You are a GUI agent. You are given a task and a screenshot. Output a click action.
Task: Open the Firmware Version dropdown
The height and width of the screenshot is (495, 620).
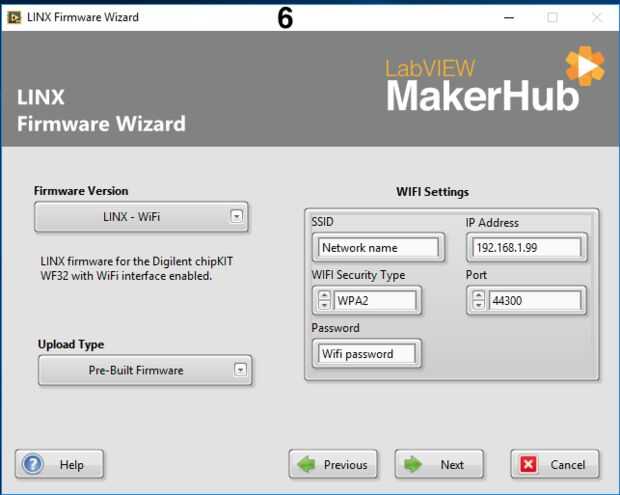point(141,217)
